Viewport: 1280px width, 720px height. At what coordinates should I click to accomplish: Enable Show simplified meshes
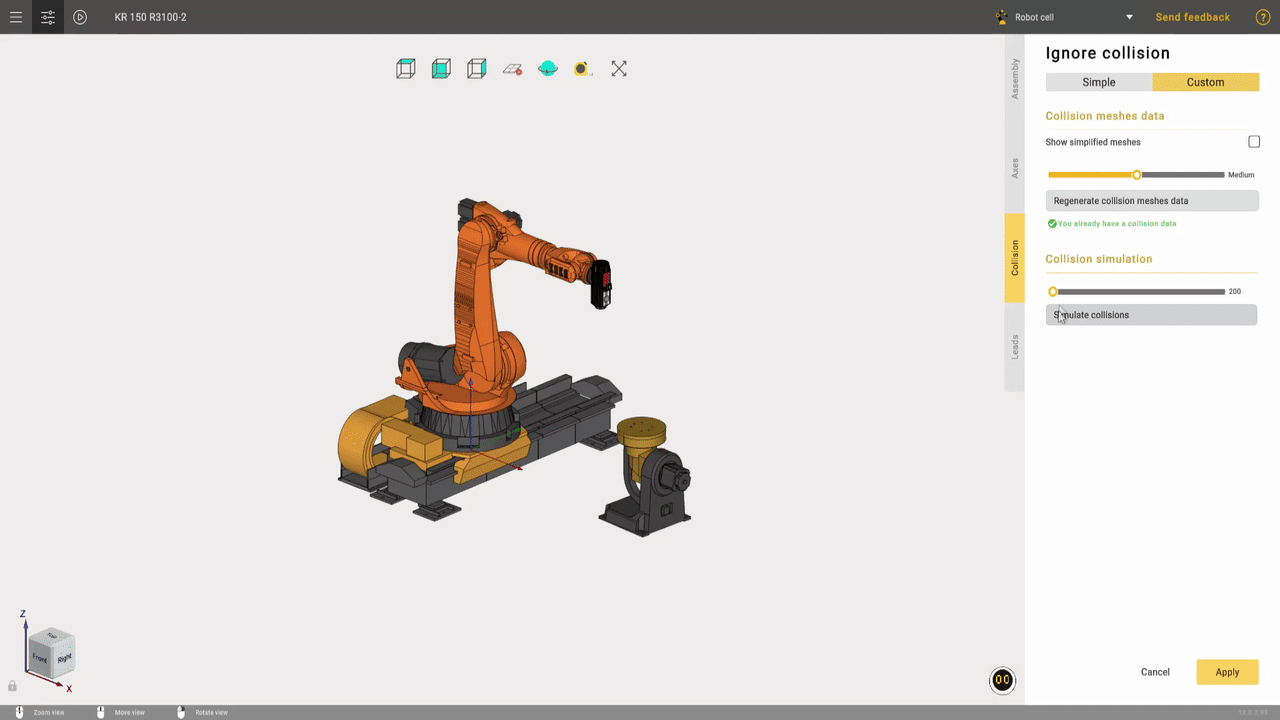[x=1254, y=141]
